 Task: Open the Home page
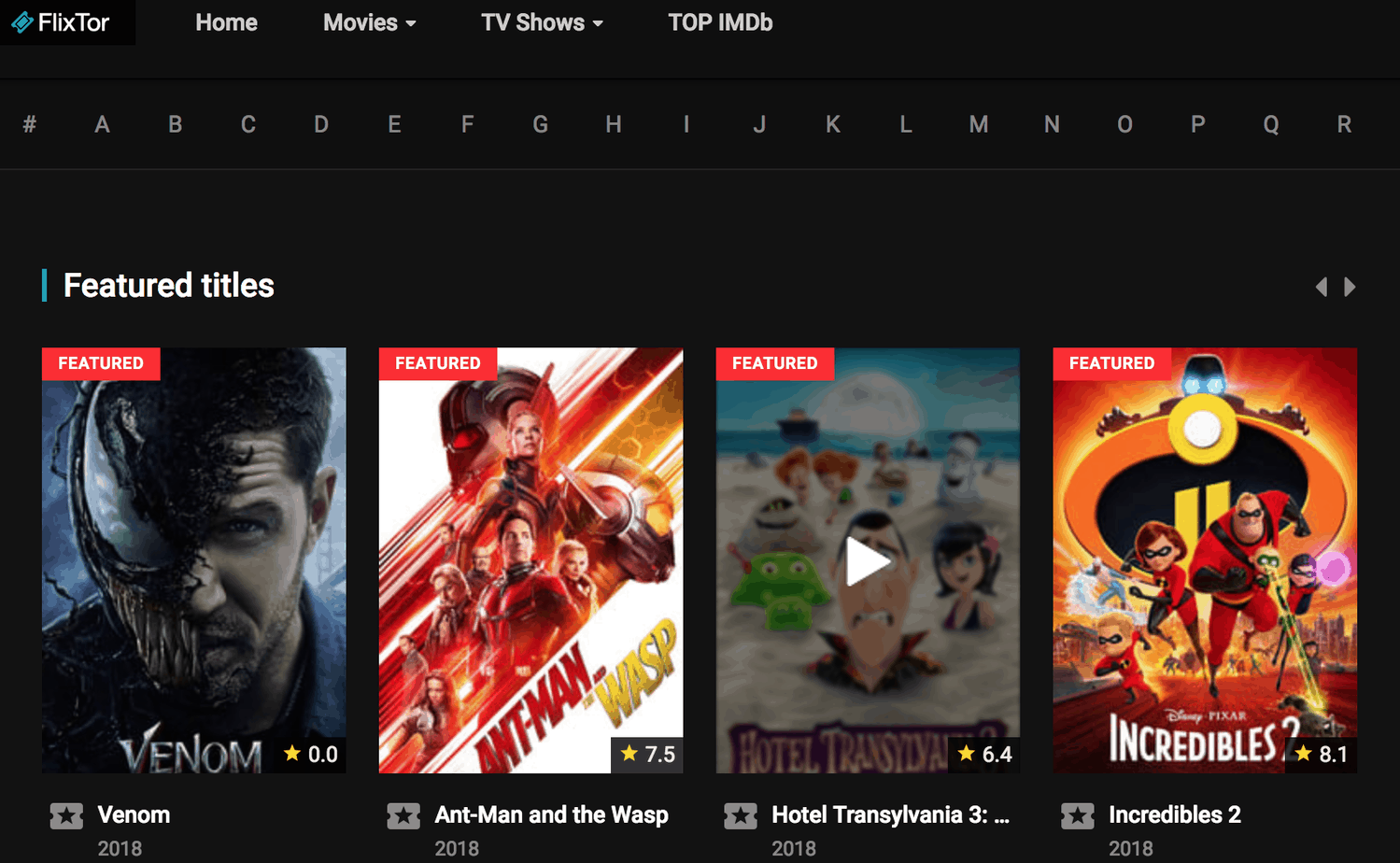pyautogui.click(x=226, y=22)
